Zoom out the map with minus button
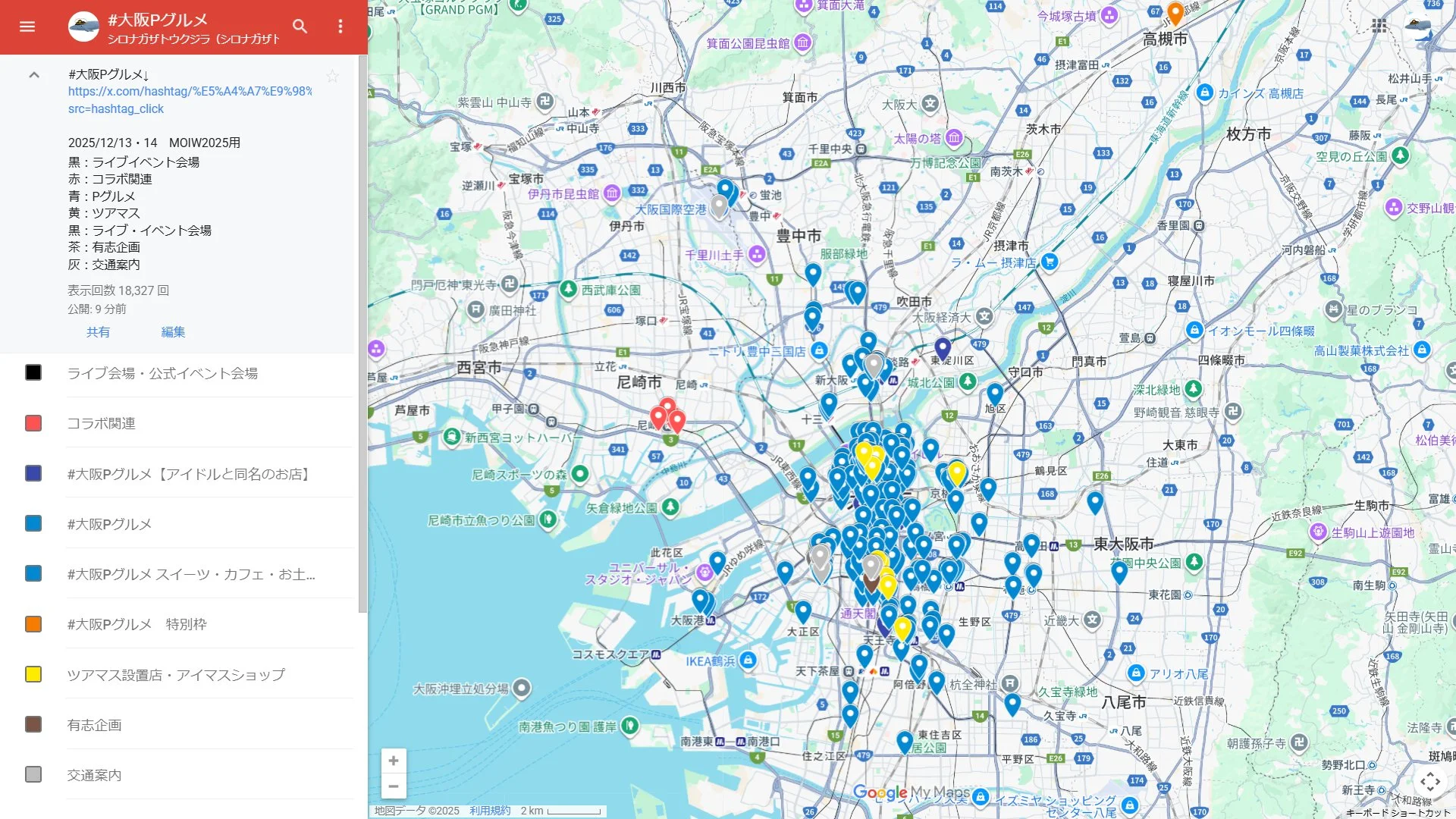 (394, 786)
